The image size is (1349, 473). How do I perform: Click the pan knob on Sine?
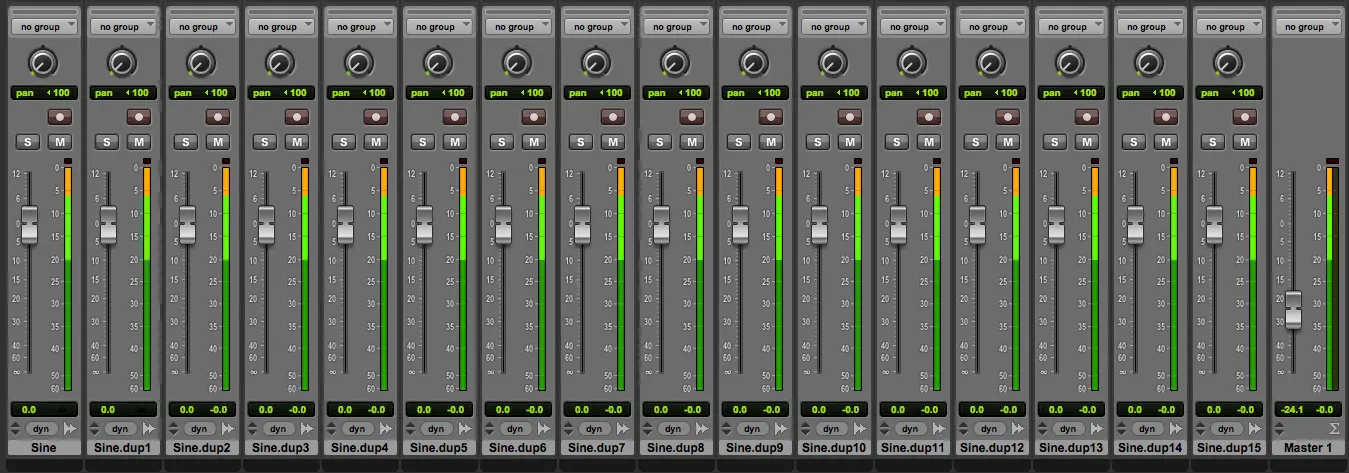(x=43, y=64)
